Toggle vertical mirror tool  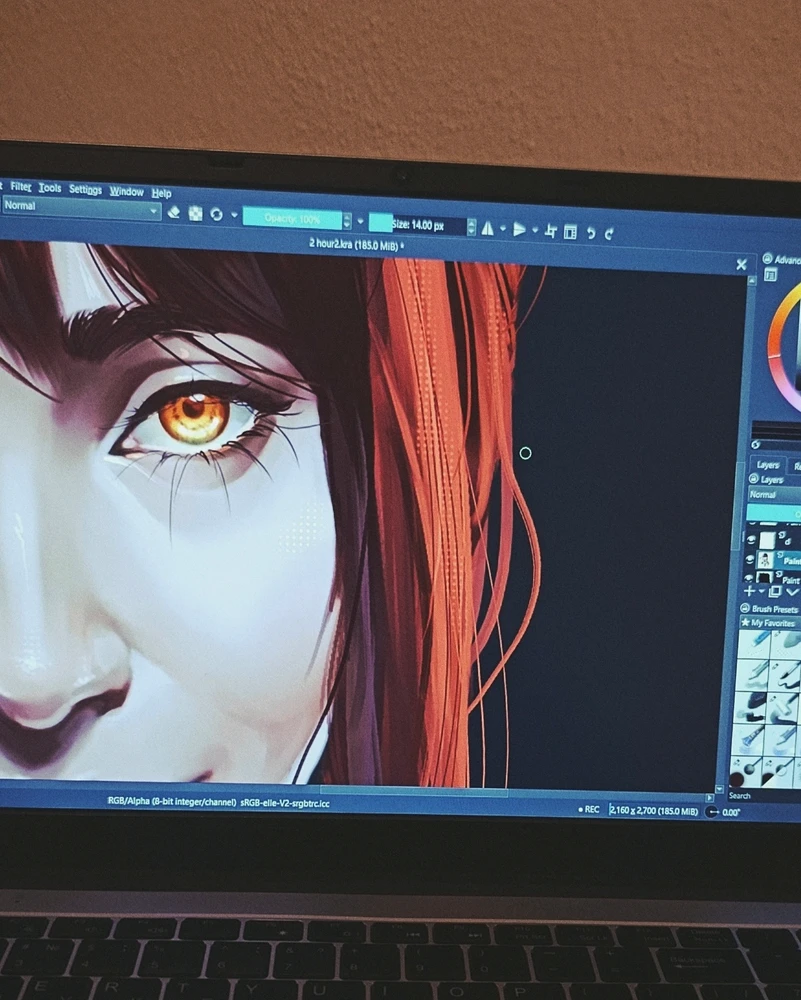(x=520, y=230)
